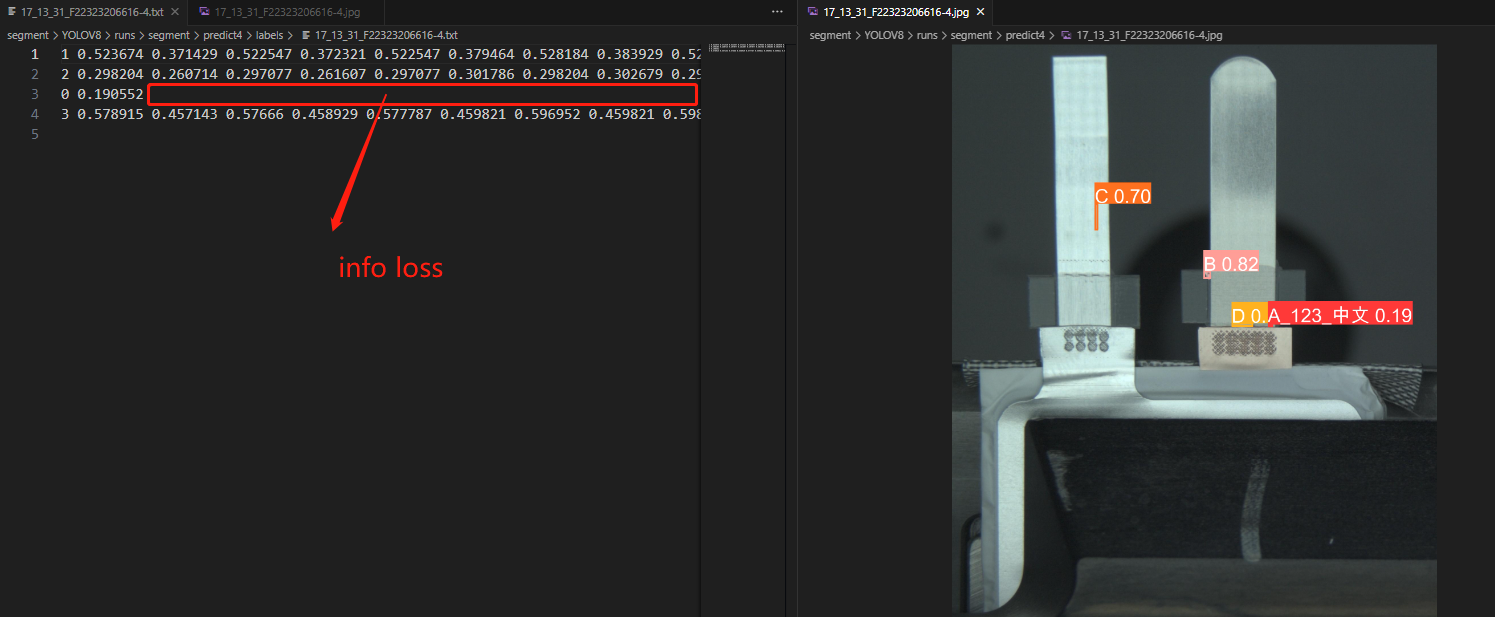Open the jpg file name breadcrumb

(1150, 35)
